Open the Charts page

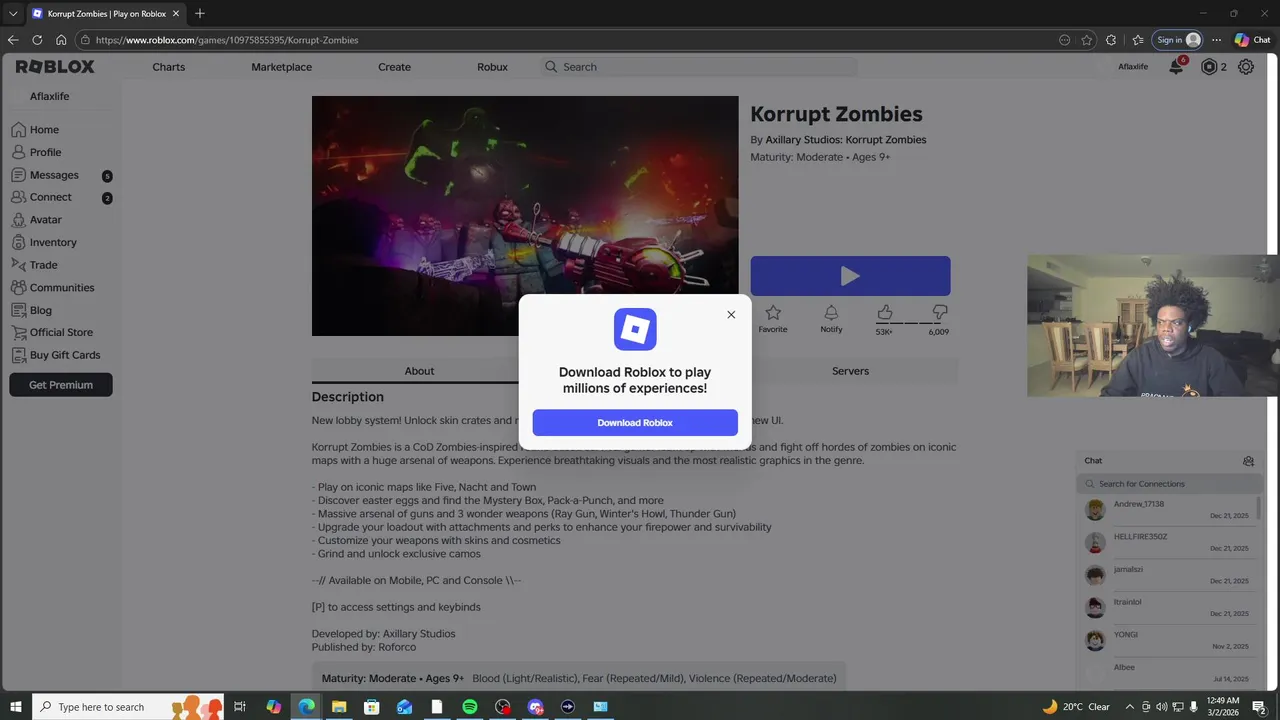click(x=168, y=67)
